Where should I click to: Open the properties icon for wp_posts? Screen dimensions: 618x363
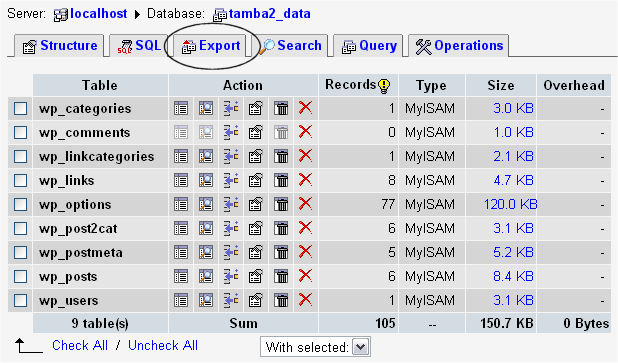pyautogui.click(x=255, y=277)
